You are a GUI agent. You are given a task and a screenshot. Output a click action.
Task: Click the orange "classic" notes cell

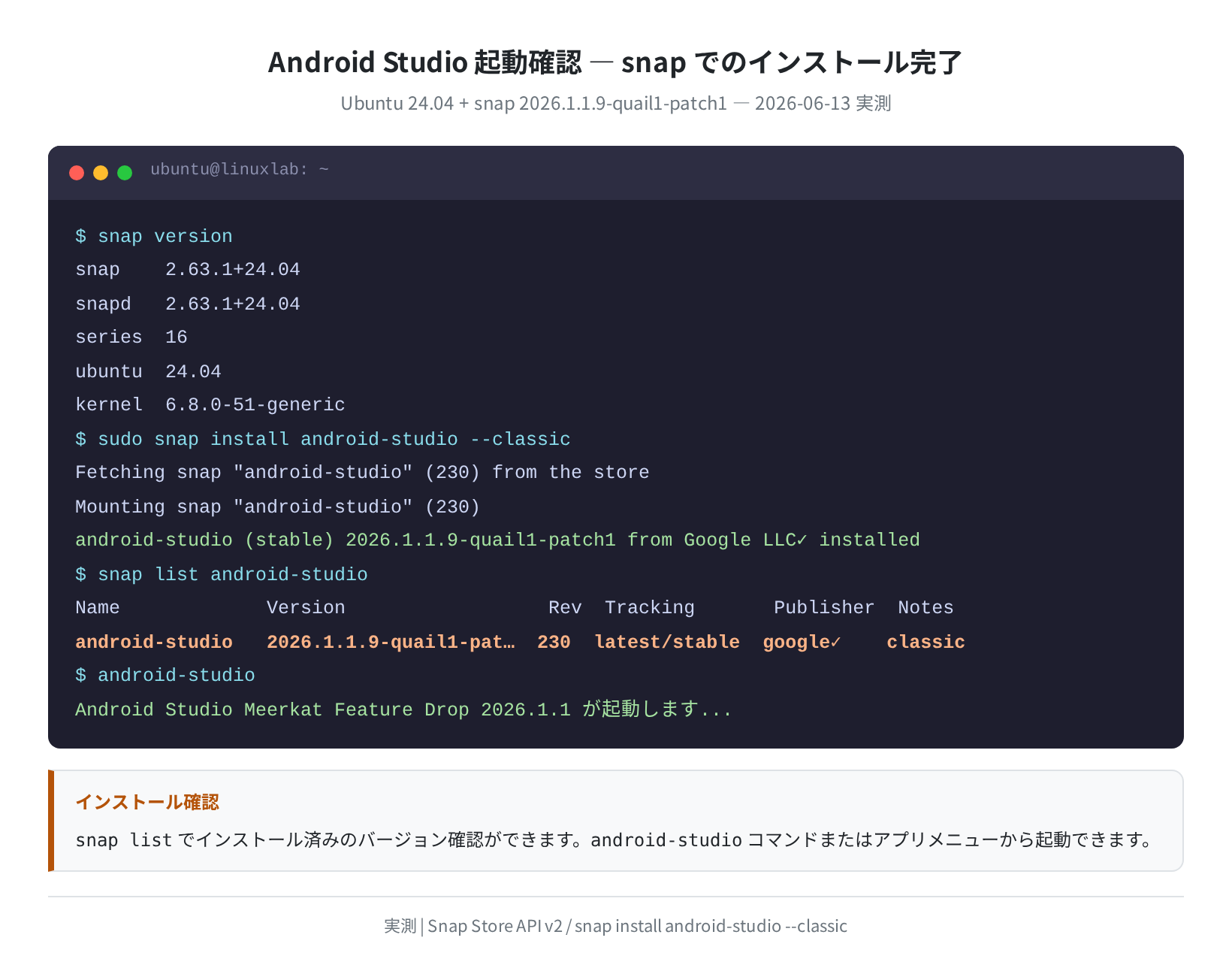pos(926,642)
